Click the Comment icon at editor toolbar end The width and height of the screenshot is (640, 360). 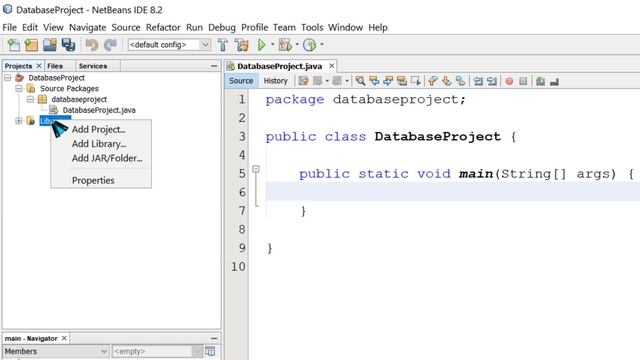point(554,82)
